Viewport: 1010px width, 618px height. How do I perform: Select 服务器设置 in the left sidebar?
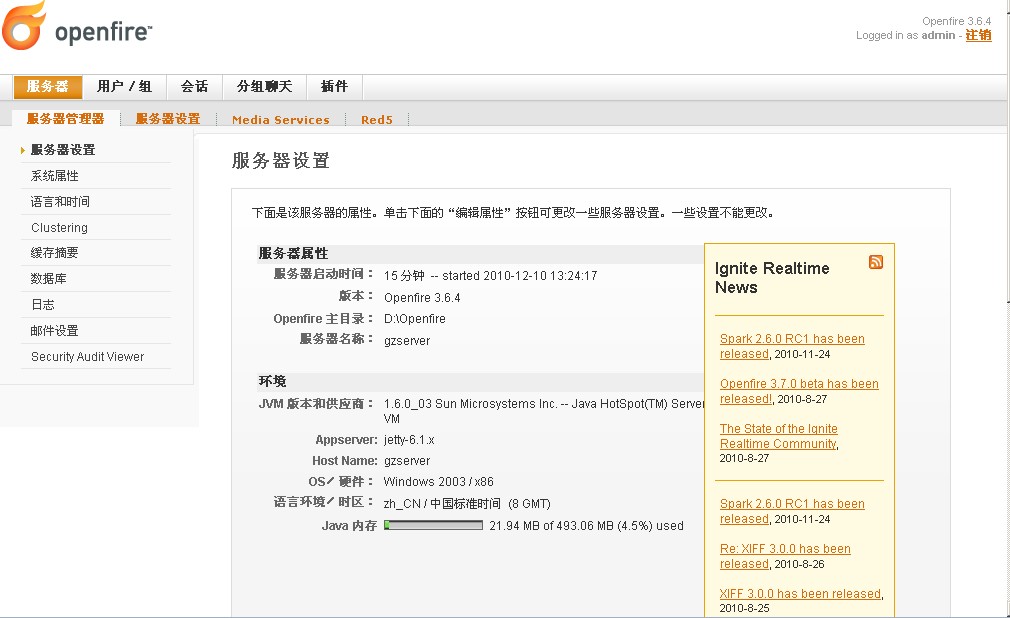pos(63,150)
